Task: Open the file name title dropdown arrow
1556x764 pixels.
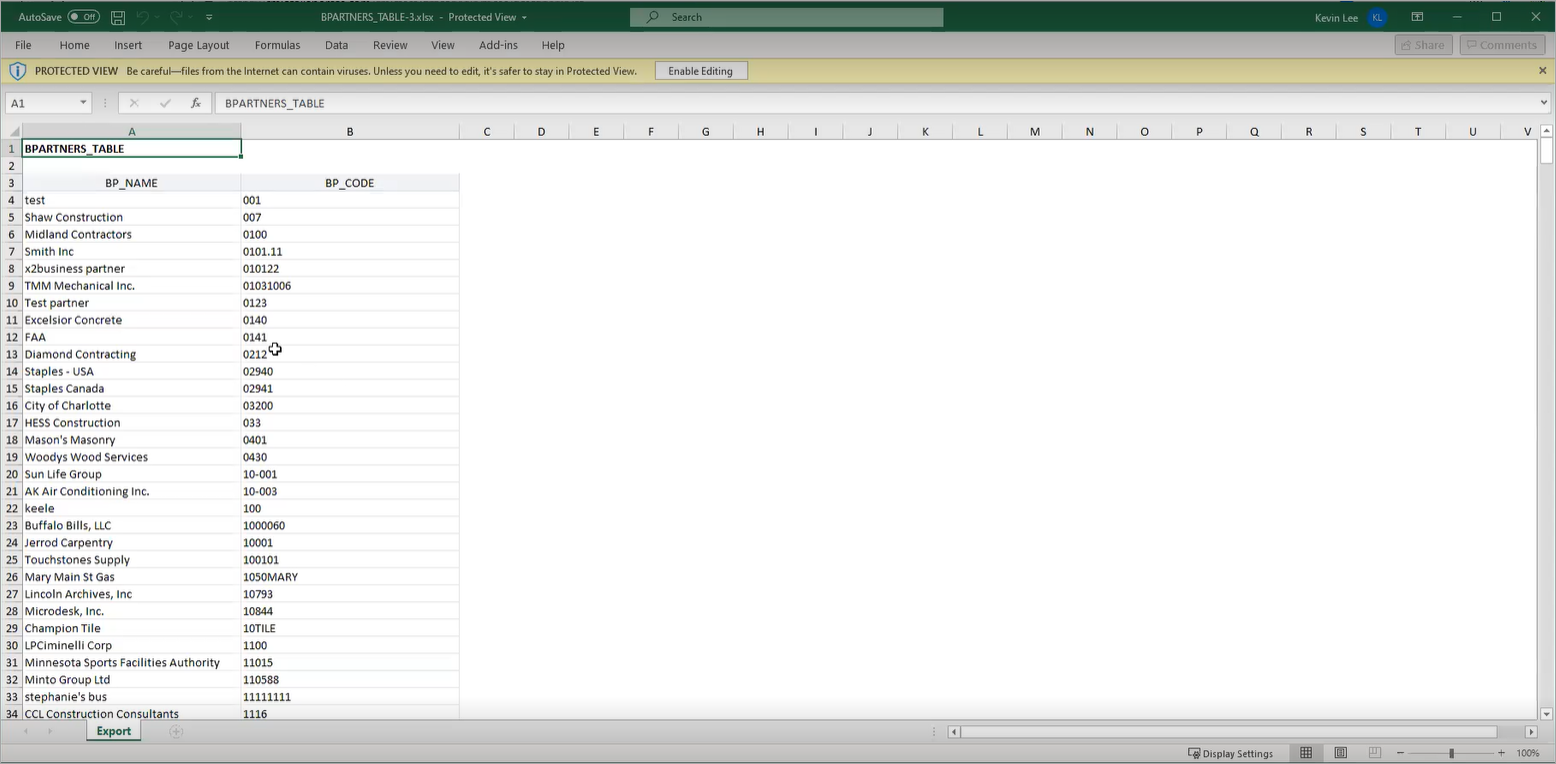Action: (x=524, y=17)
